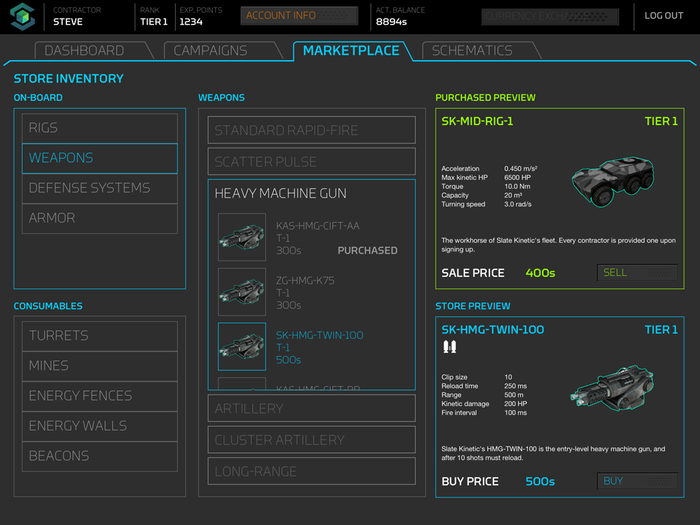Click the 1234 experience points value
700x525 pixels.
point(191,21)
